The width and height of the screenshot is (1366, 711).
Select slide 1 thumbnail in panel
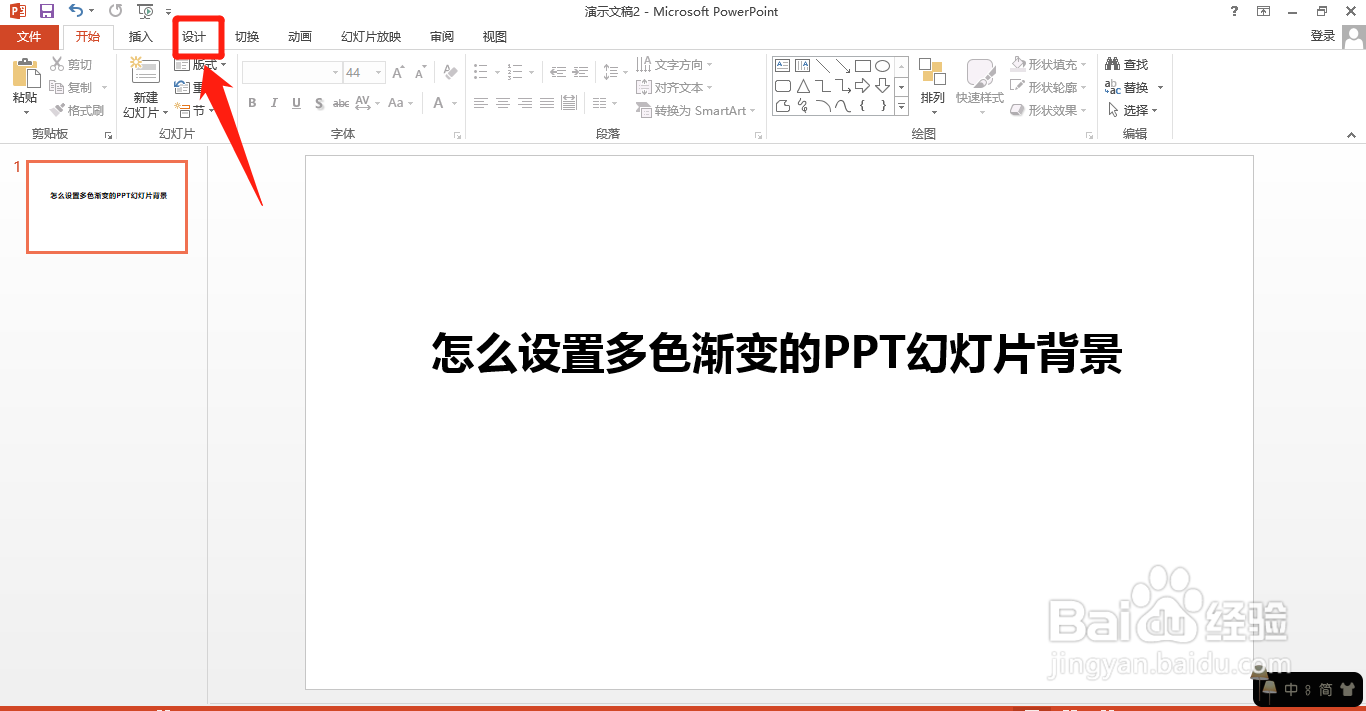[x=107, y=206]
